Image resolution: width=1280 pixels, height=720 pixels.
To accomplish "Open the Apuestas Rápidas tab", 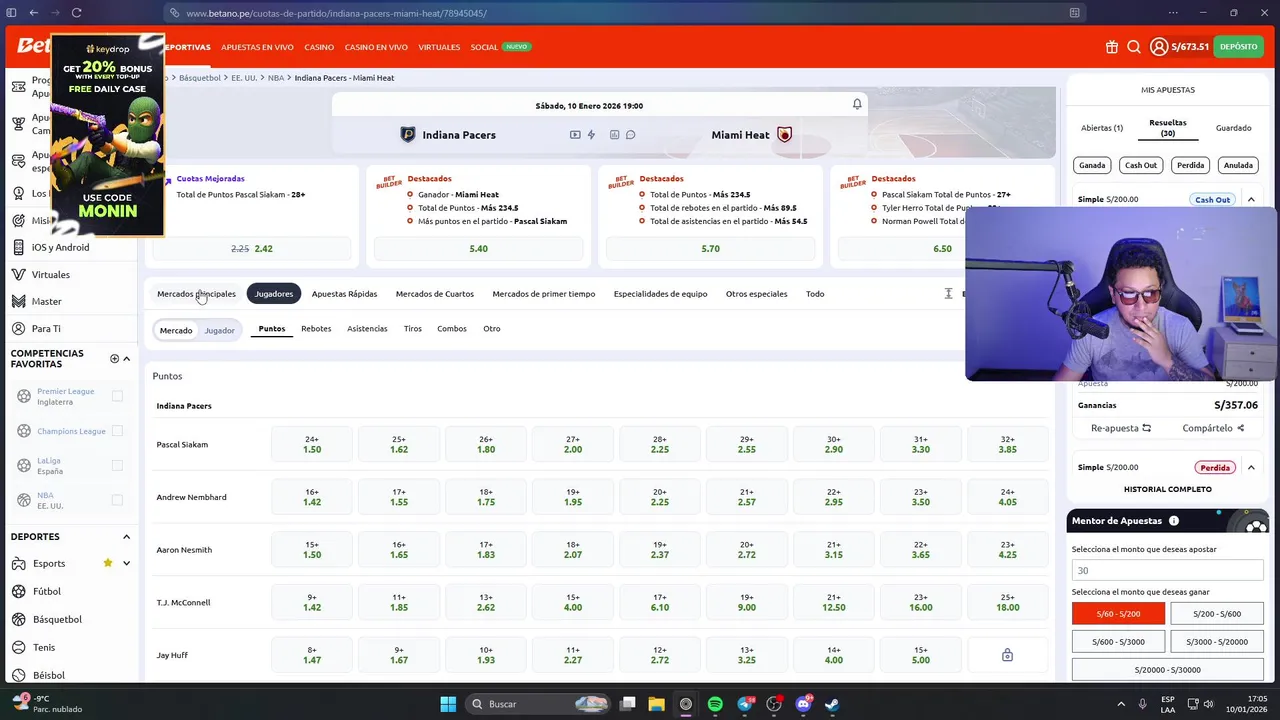I will pos(344,294).
